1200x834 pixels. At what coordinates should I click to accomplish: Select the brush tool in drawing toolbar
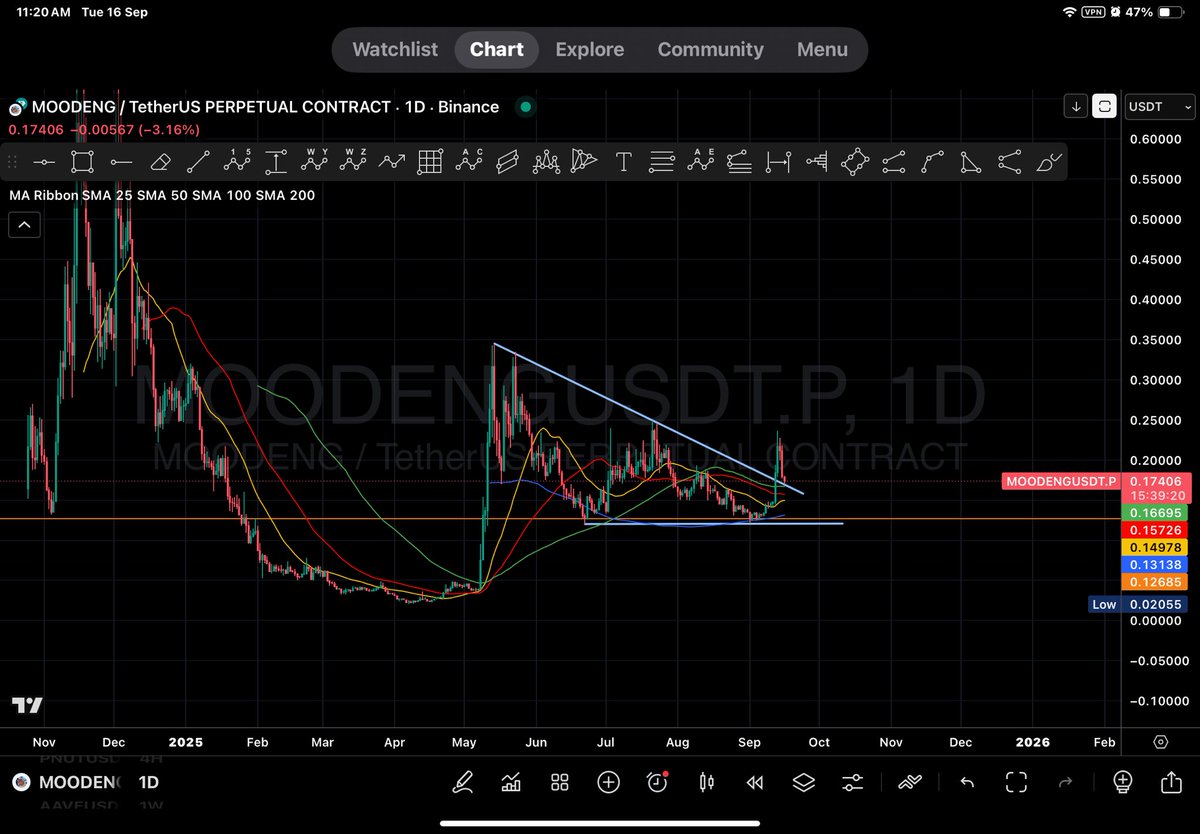[1048, 161]
